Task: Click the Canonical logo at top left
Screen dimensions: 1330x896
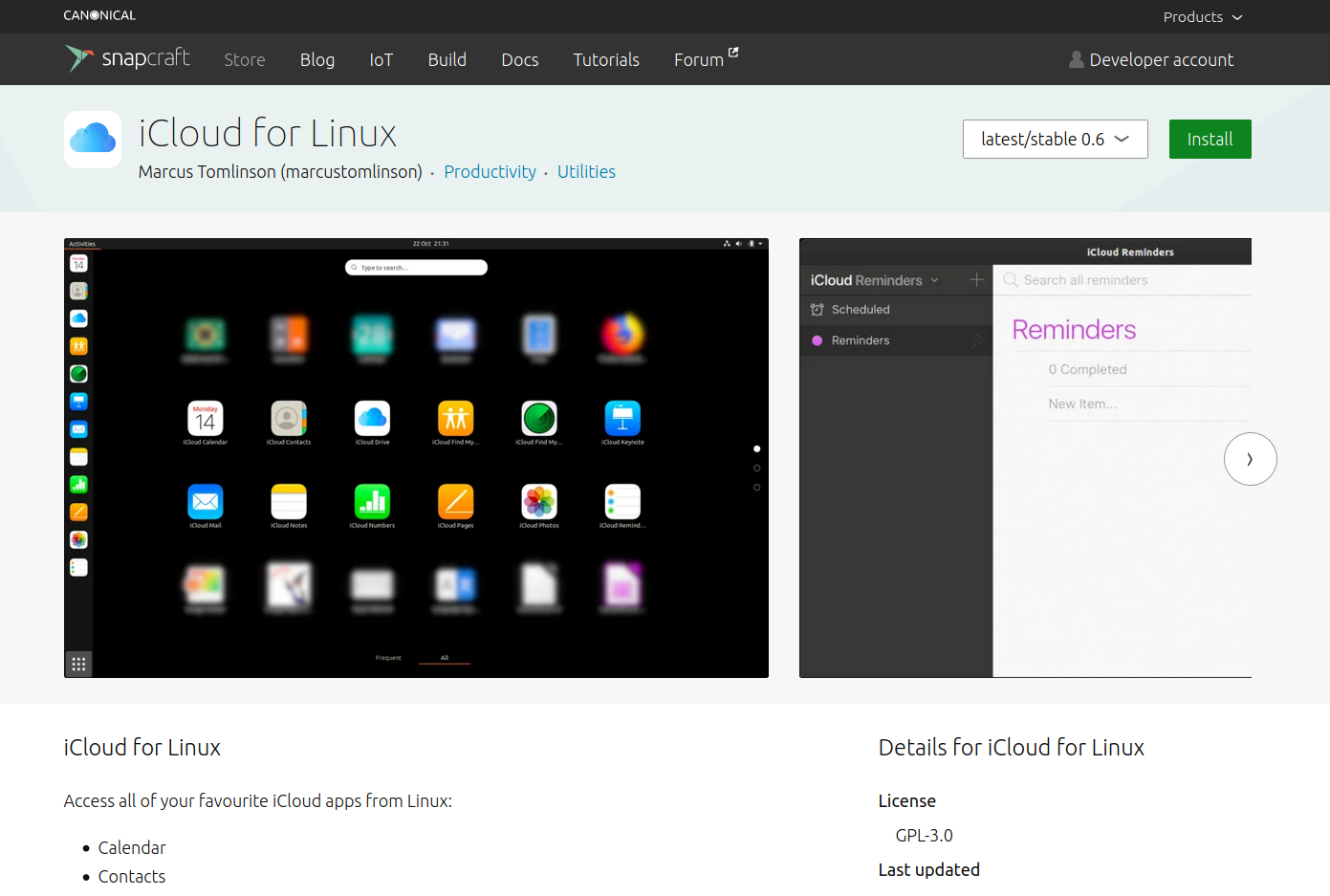Action: (x=99, y=15)
